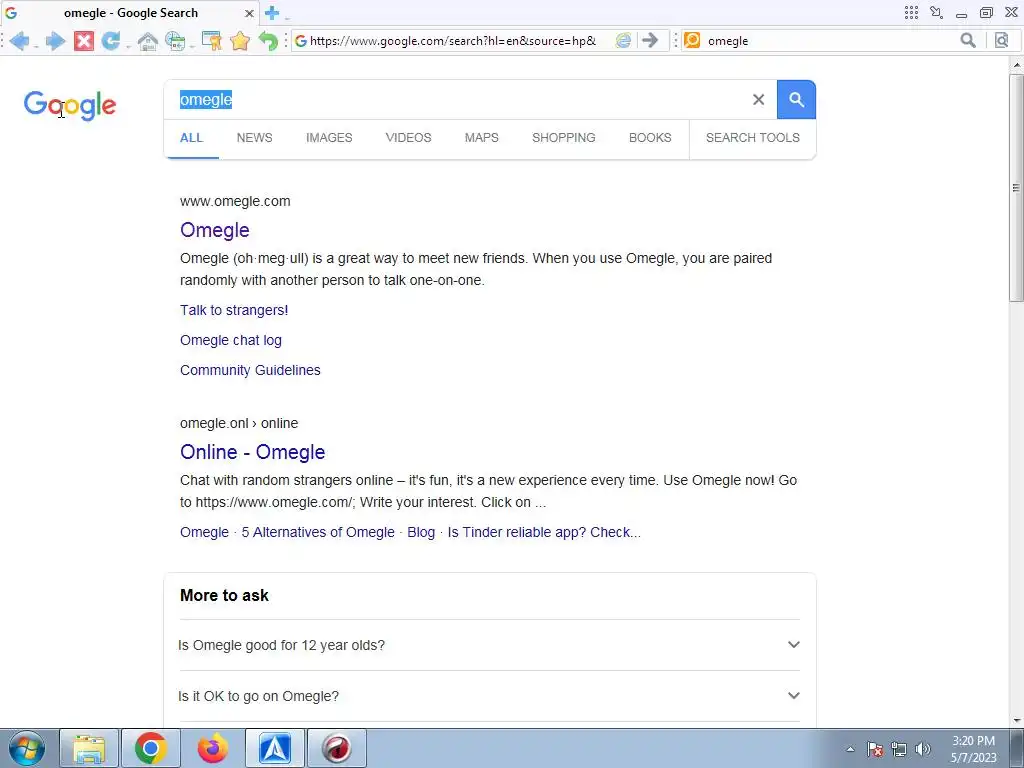This screenshot has height=768, width=1024.
Task: Click the green undo arrow icon
Action: click(x=268, y=41)
